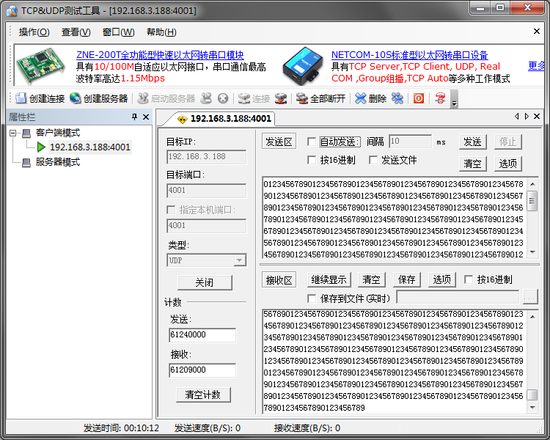Click the 发送区 send area label button
Image resolution: width=550 pixels, height=440 pixels.
click(279, 142)
